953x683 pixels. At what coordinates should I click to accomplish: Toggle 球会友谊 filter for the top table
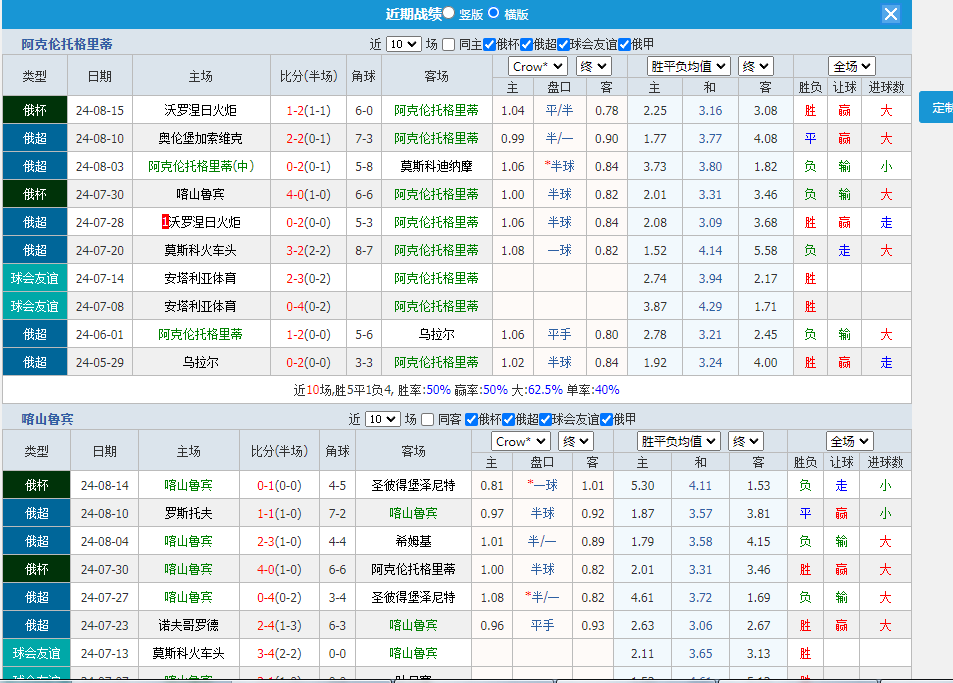pyautogui.click(x=562, y=45)
